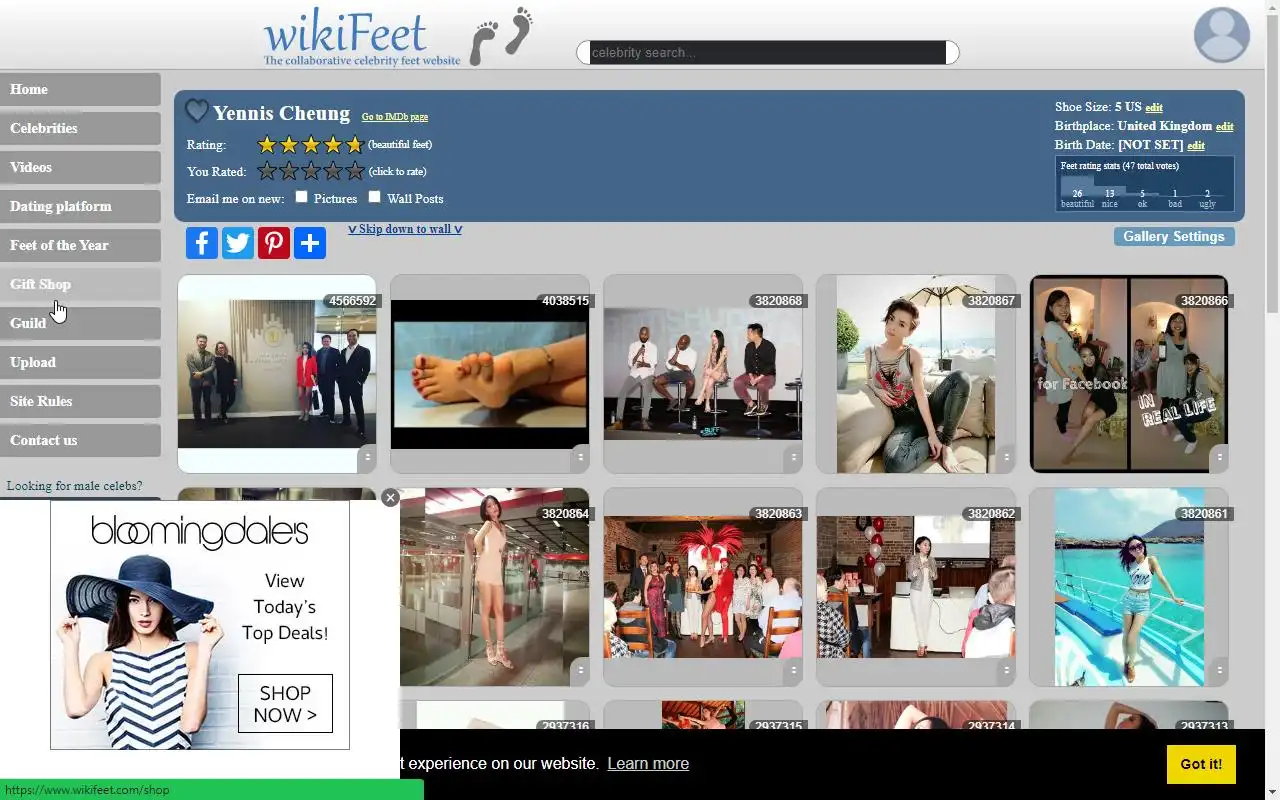This screenshot has height=800, width=1280.
Task: Dismiss cookie notice with Got it!
Action: pyautogui.click(x=1201, y=764)
